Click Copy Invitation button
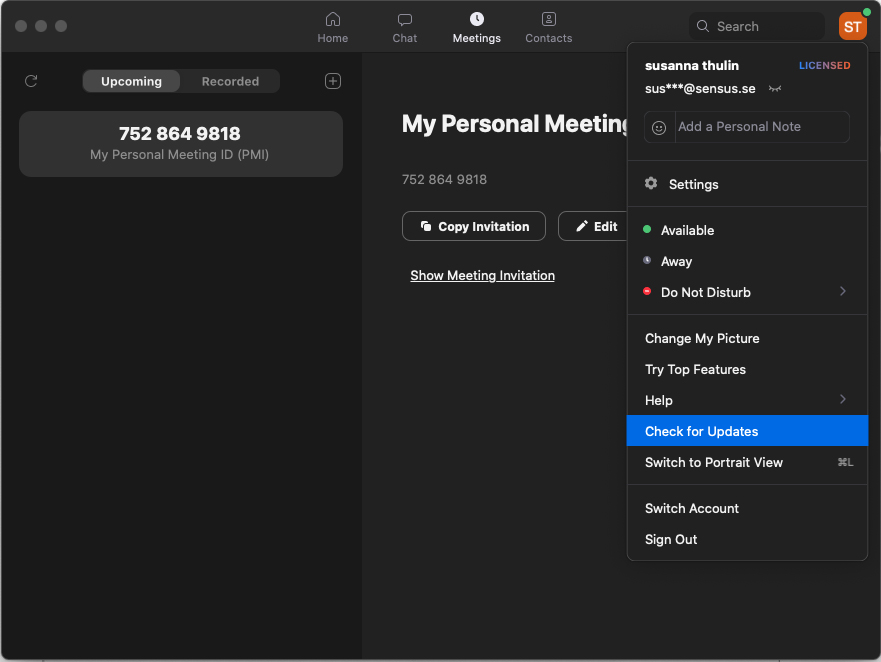 click(x=474, y=226)
